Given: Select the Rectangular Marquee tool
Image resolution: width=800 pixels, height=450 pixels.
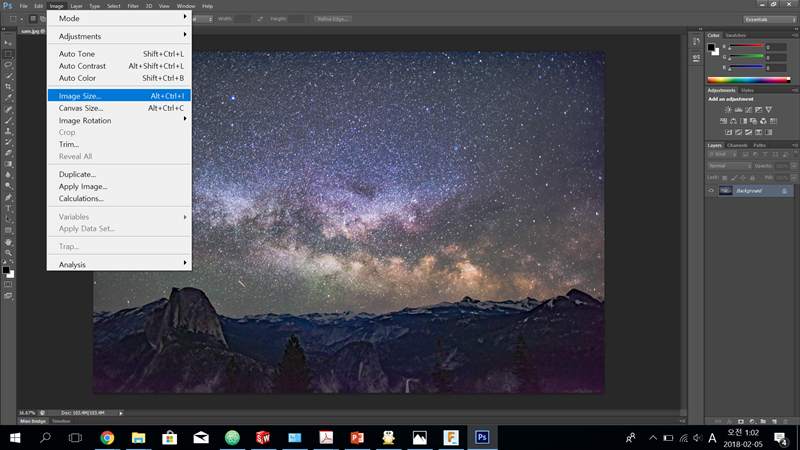Looking at the screenshot, I should [x=8, y=54].
